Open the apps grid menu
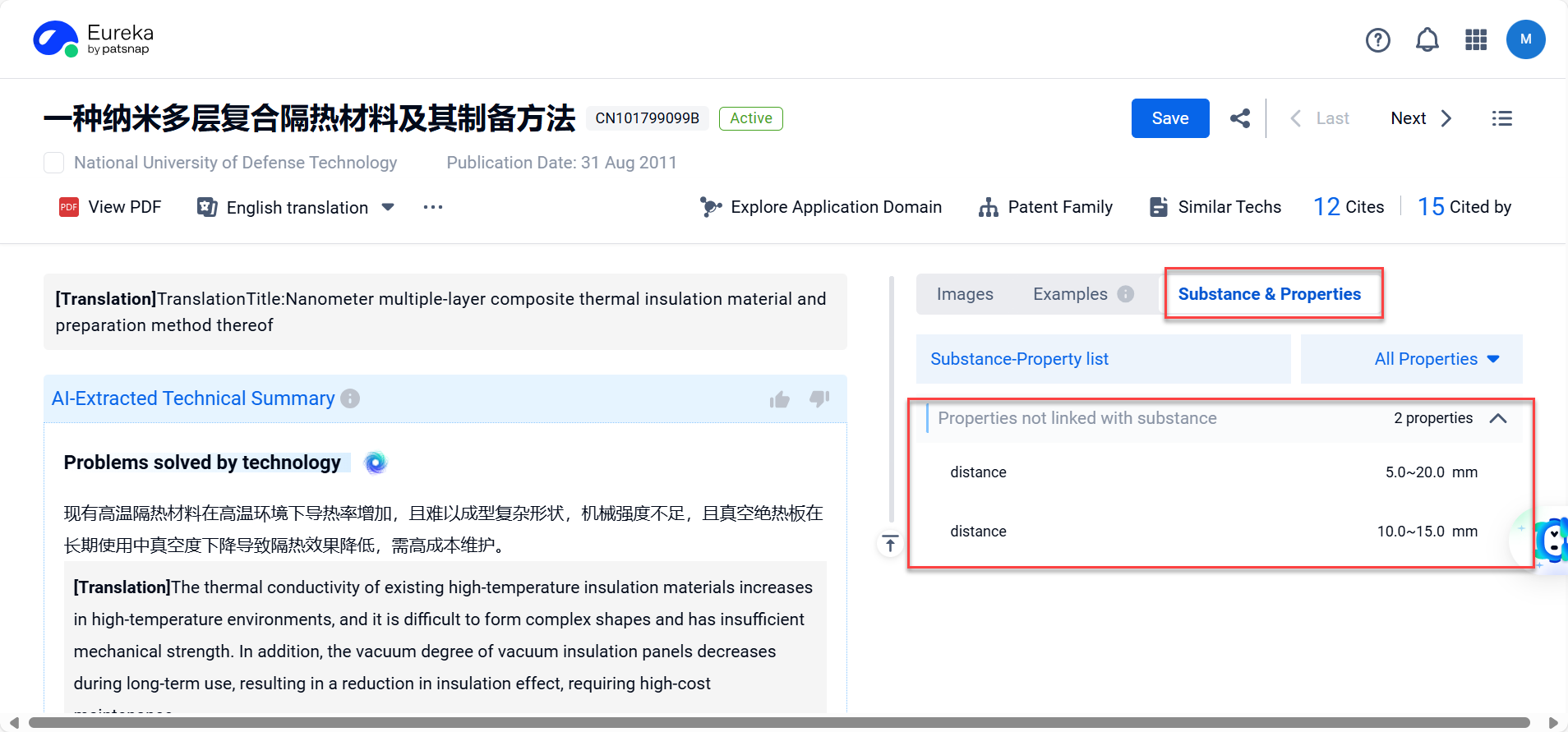Screen dimensions: 1568x732 (x=1476, y=39)
